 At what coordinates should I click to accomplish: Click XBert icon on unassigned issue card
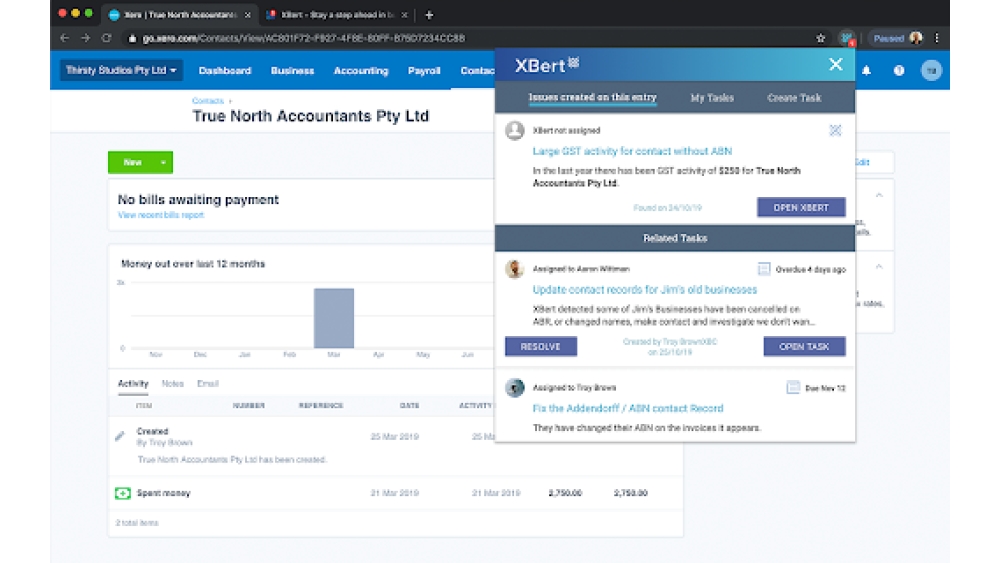click(x=835, y=131)
